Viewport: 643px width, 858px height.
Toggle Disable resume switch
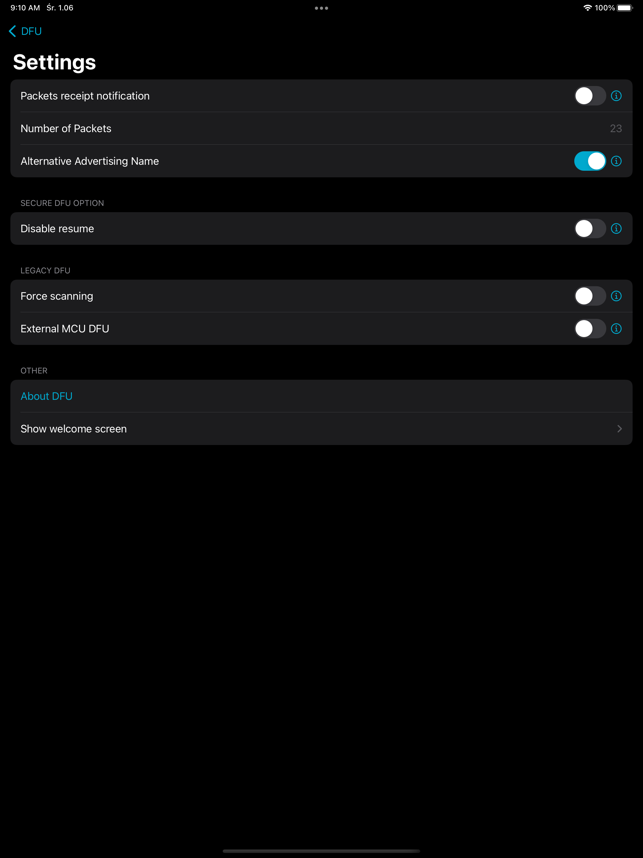[590, 228]
